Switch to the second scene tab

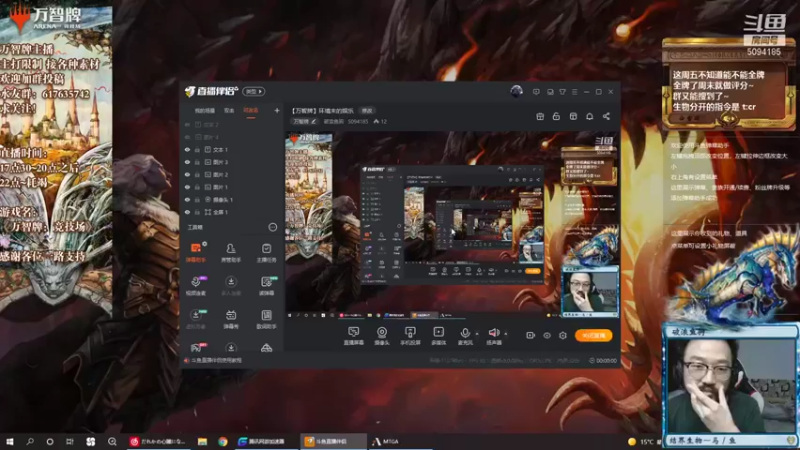[x=229, y=111]
